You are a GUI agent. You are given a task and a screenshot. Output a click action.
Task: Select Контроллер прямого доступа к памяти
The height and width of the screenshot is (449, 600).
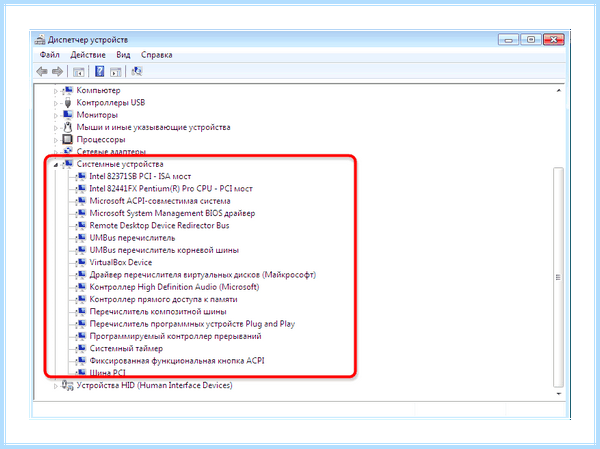(163, 299)
